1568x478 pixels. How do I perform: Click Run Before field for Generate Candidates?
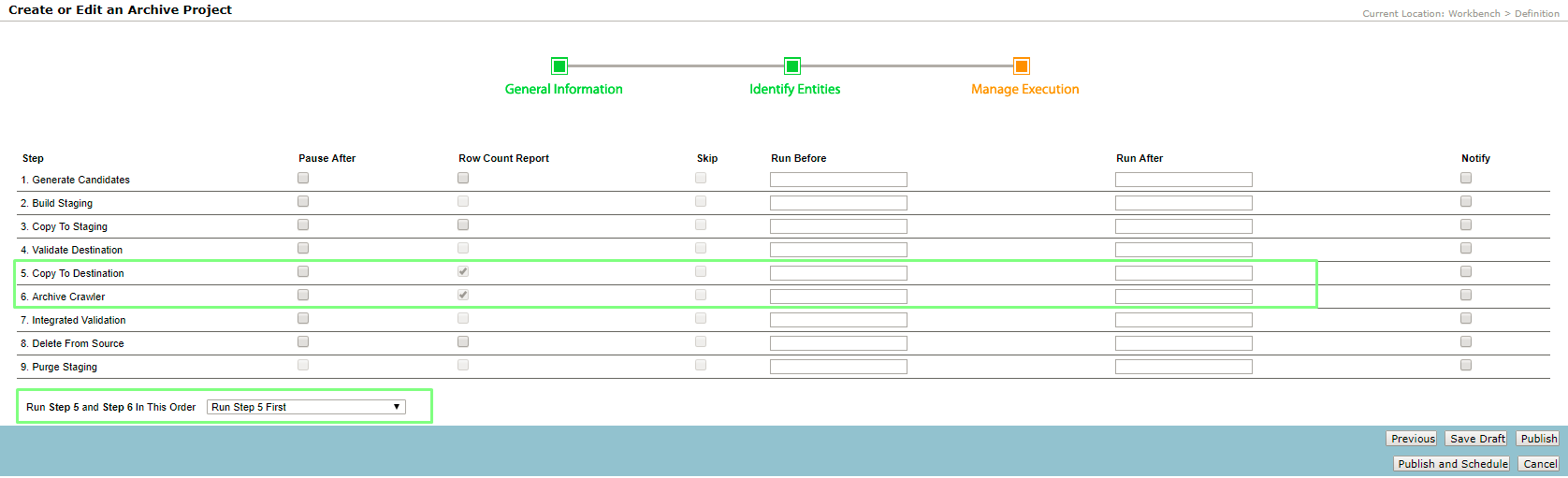click(838, 180)
